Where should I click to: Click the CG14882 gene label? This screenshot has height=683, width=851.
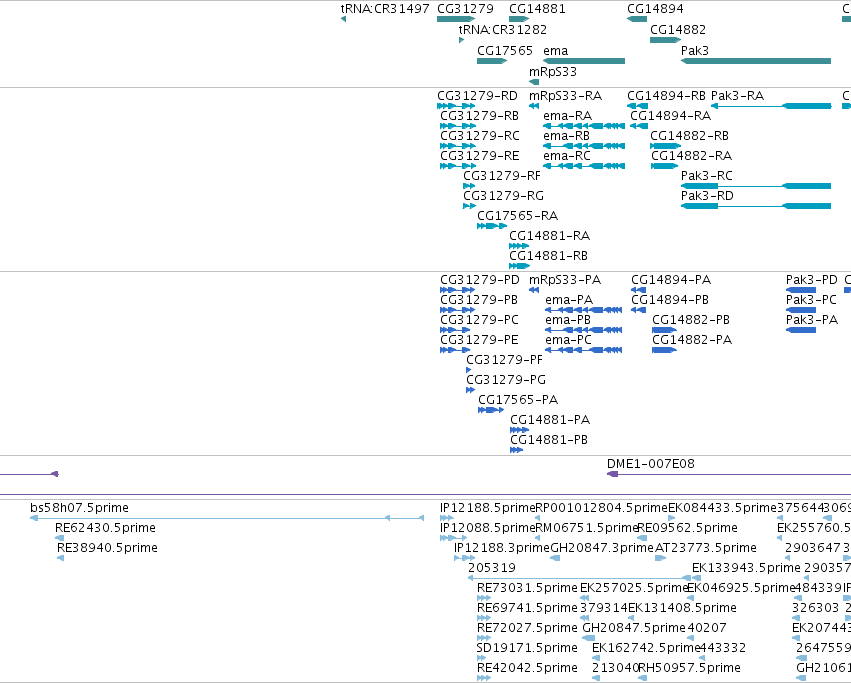tap(678, 29)
